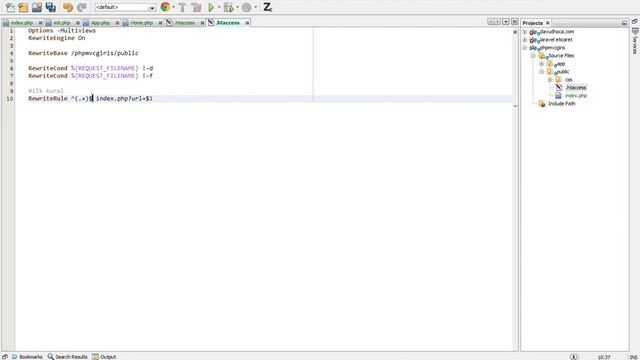Click the Undo toolbar icon

tap(68, 7)
